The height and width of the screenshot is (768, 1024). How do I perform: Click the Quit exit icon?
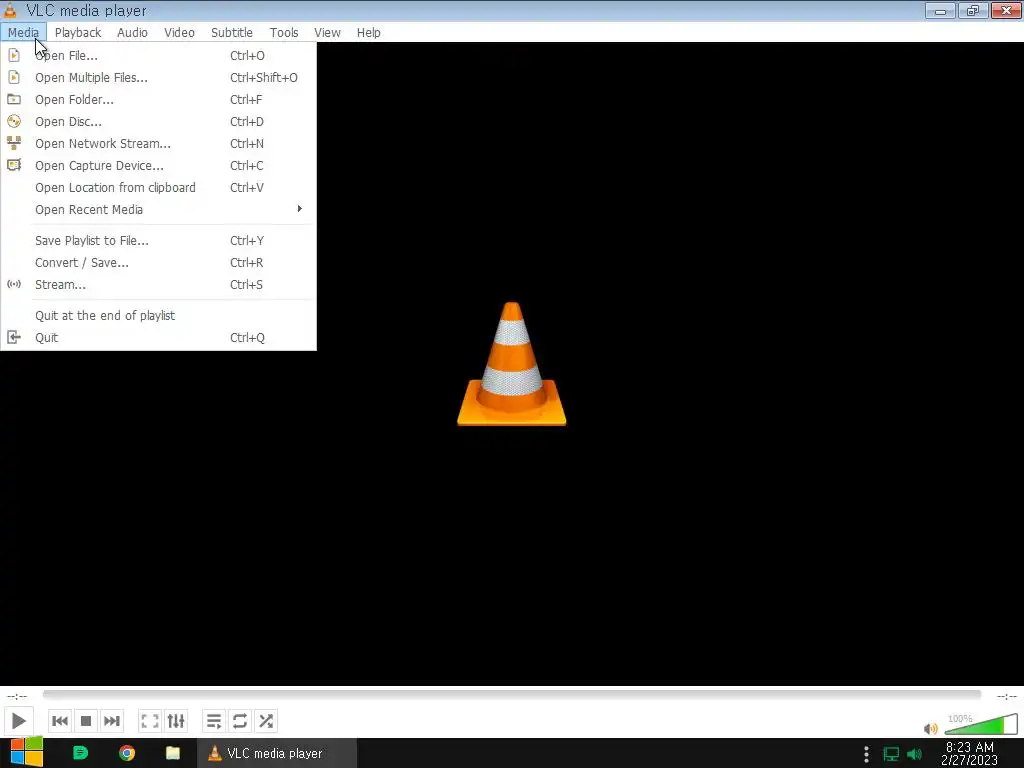pos(14,338)
